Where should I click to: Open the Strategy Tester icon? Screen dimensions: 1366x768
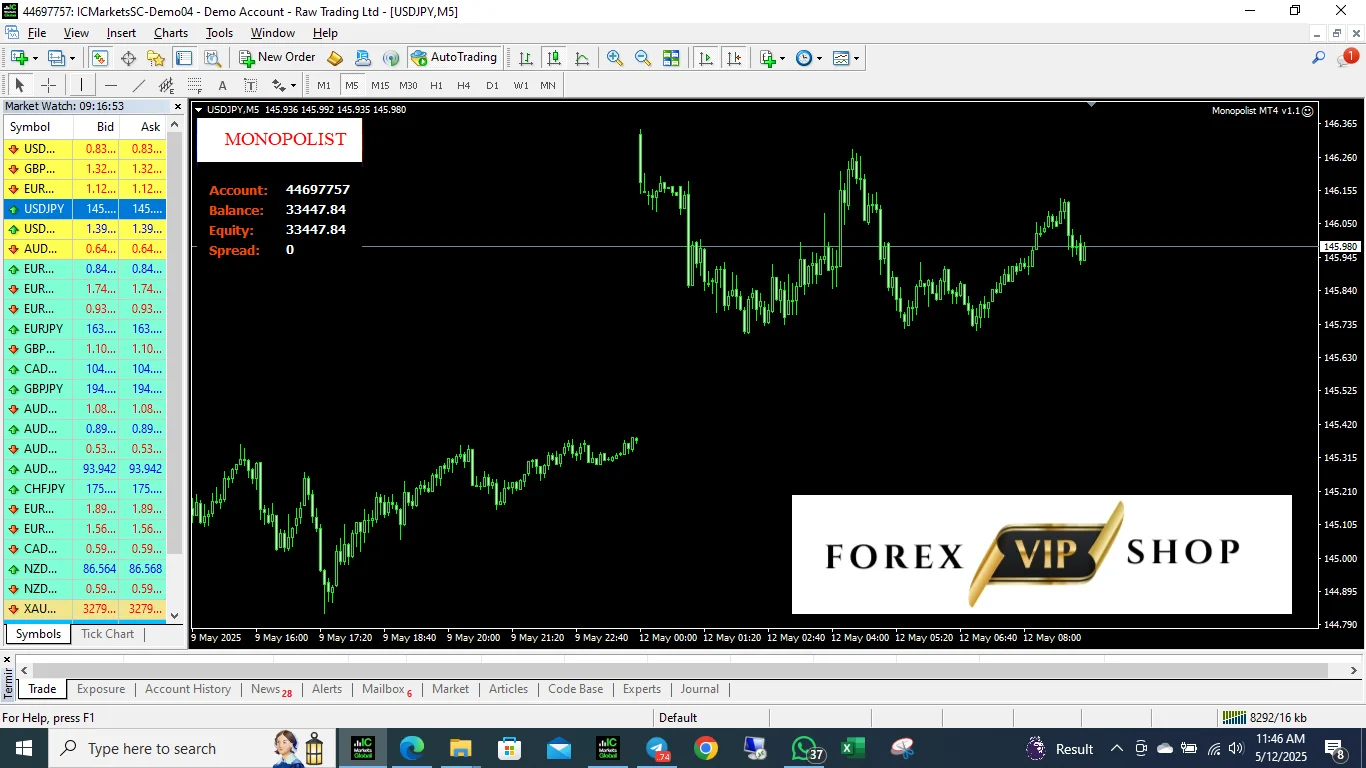coord(212,58)
